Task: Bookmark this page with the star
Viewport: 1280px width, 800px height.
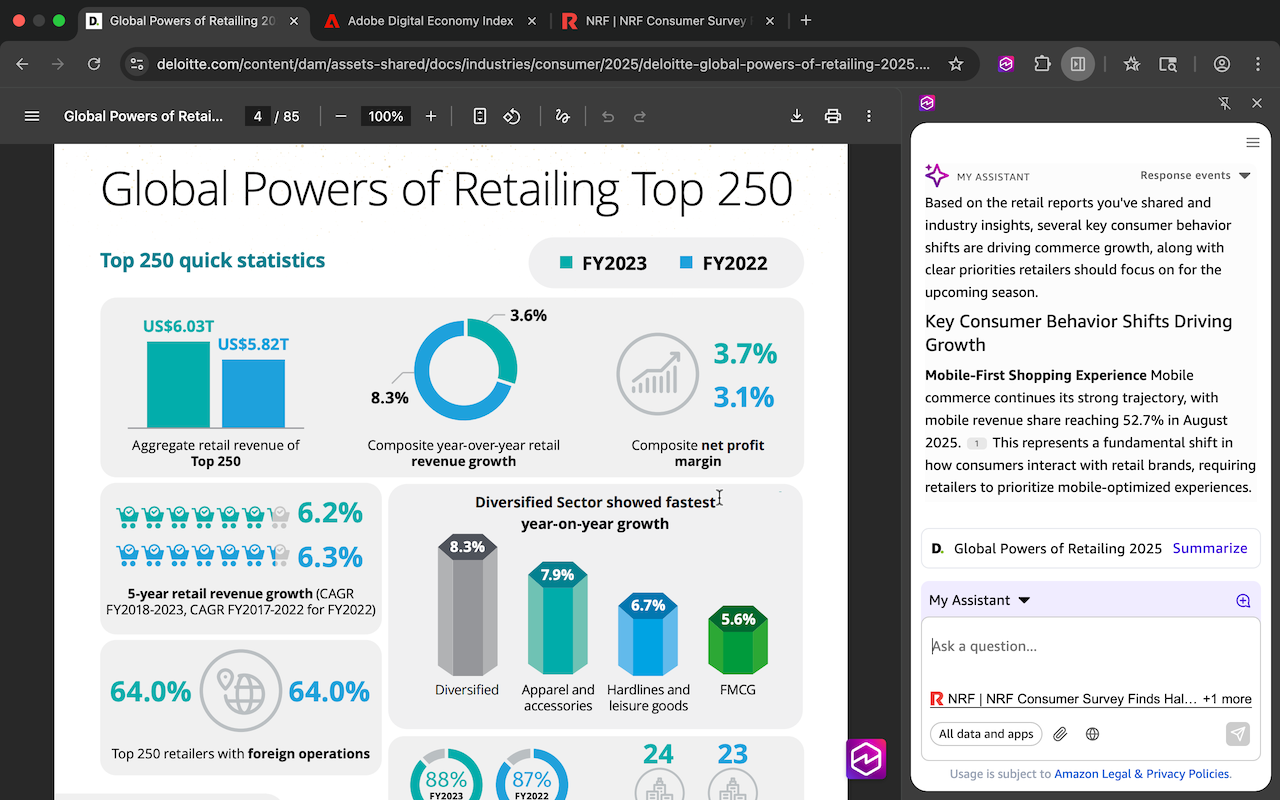Action: [956, 64]
